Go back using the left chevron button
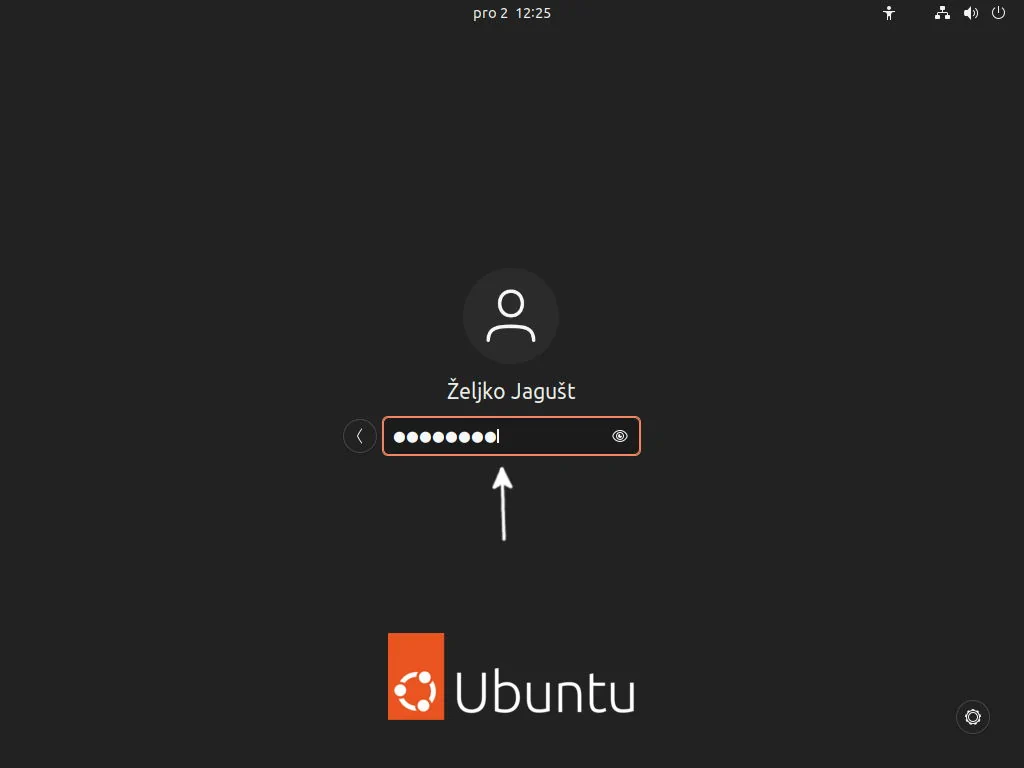The height and width of the screenshot is (768, 1024). pos(359,435)
